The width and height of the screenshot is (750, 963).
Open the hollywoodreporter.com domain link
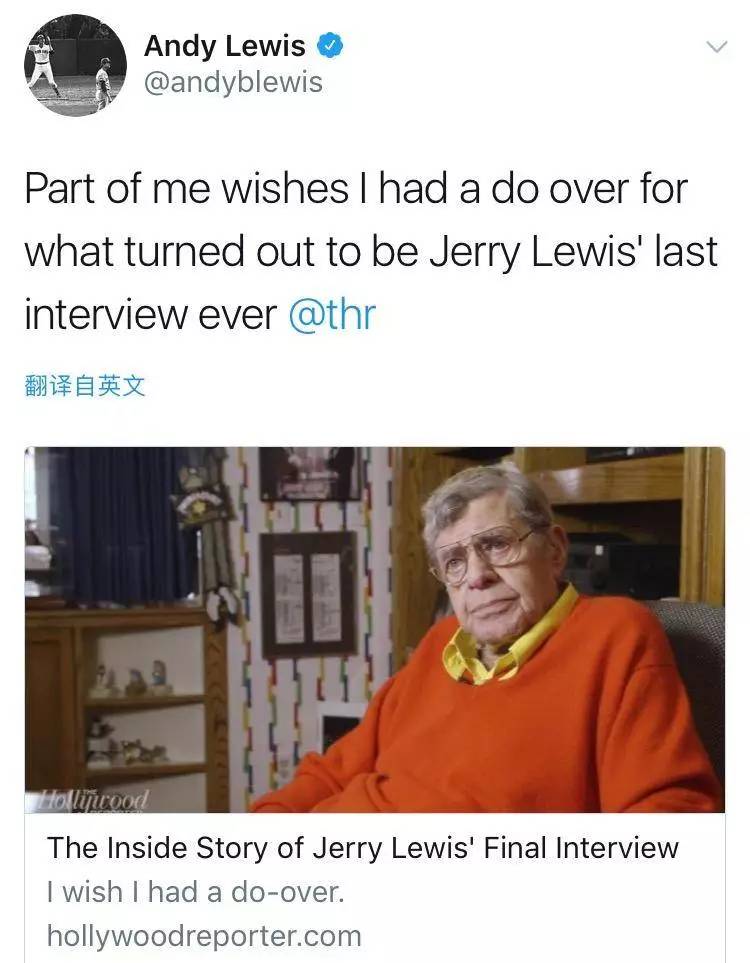203,936
